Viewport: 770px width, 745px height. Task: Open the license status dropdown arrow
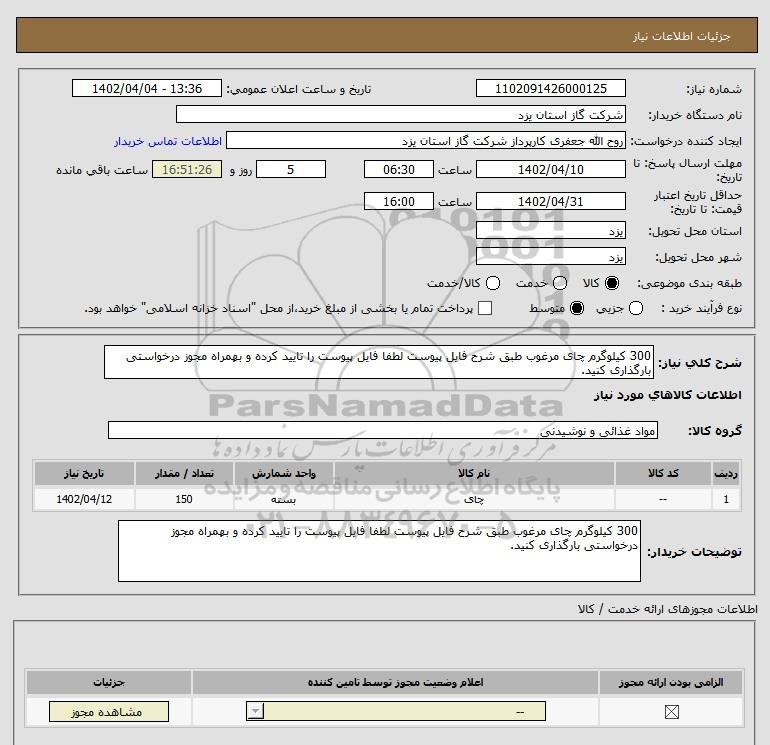[x=255, y=712]
